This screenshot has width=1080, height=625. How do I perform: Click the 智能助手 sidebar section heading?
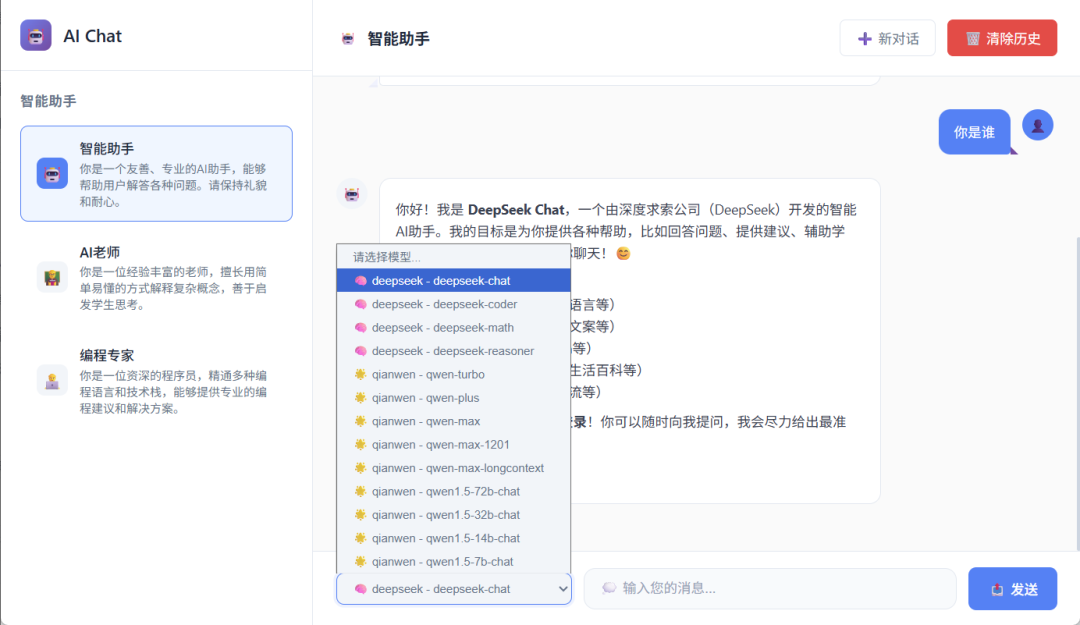pos(48,101)
